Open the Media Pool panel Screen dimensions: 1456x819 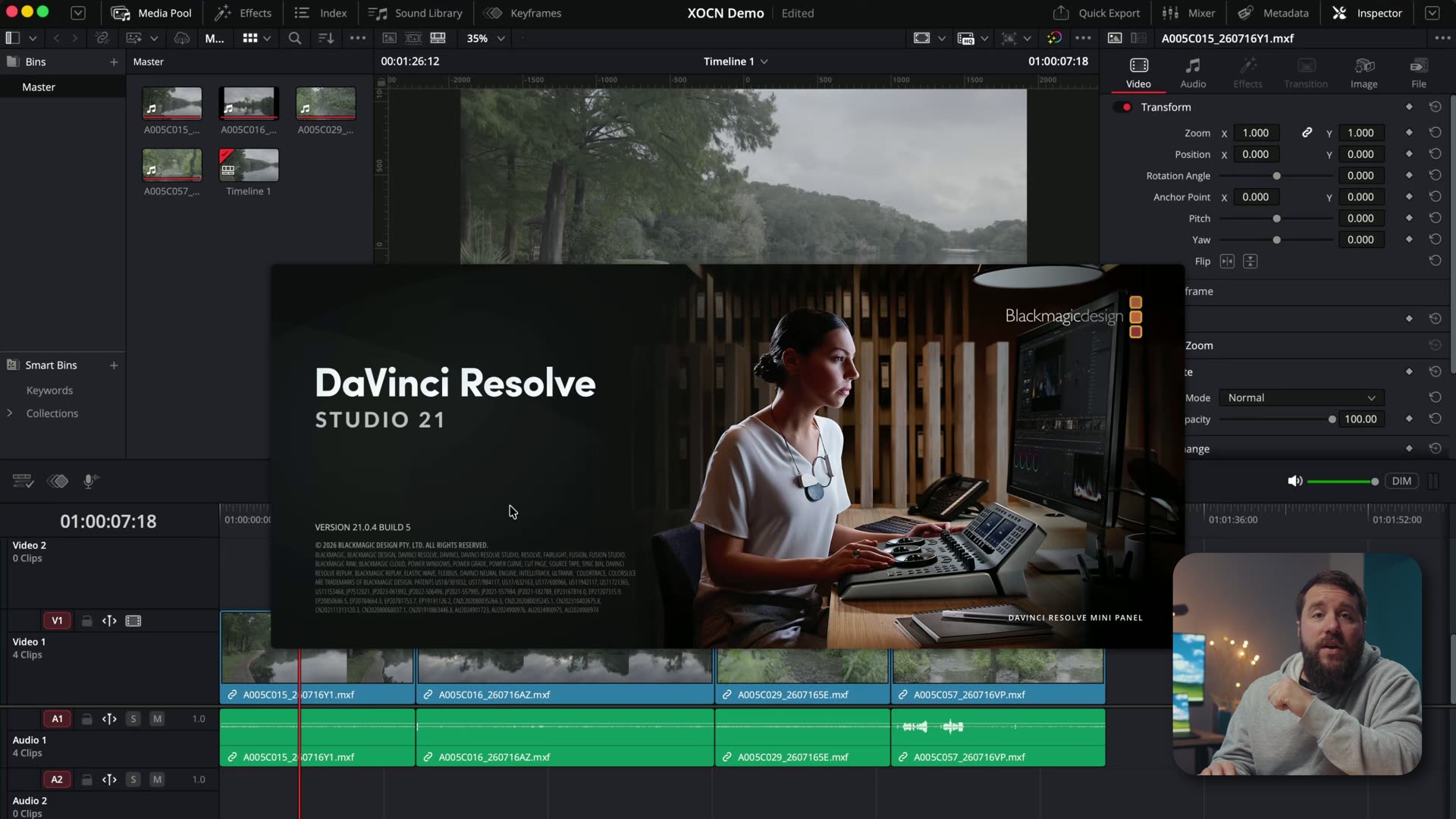pyautogui.click(x=151, y=13)
